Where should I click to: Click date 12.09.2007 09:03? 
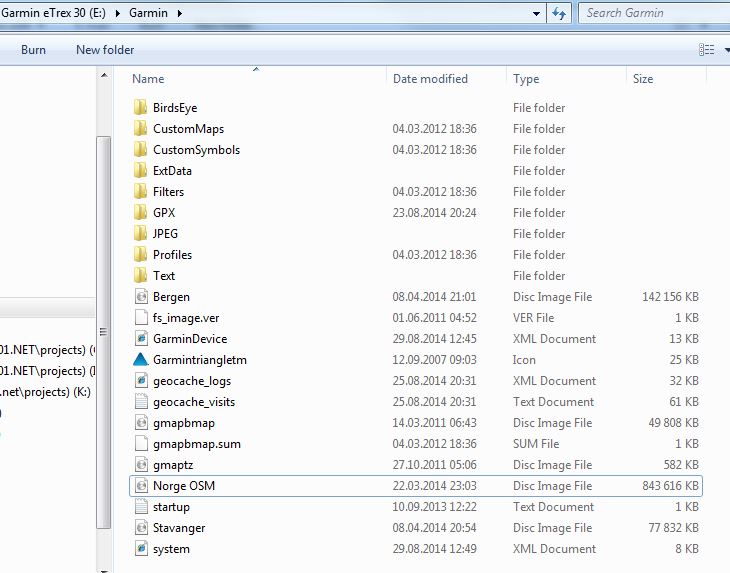[434, 360]
